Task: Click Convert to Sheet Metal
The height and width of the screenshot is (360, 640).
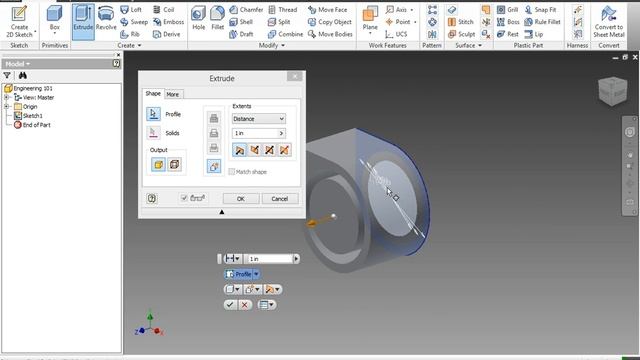Action: (609, 22)
